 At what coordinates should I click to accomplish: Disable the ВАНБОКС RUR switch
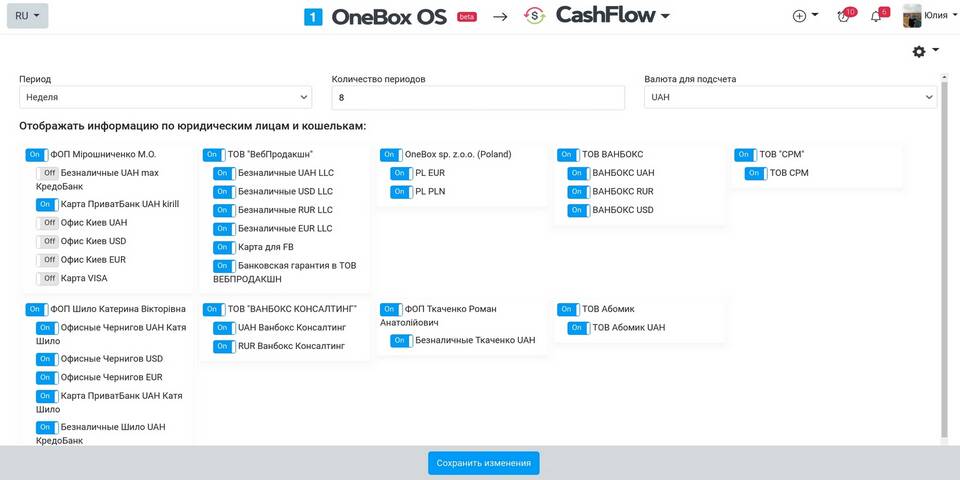pos(579,192)
